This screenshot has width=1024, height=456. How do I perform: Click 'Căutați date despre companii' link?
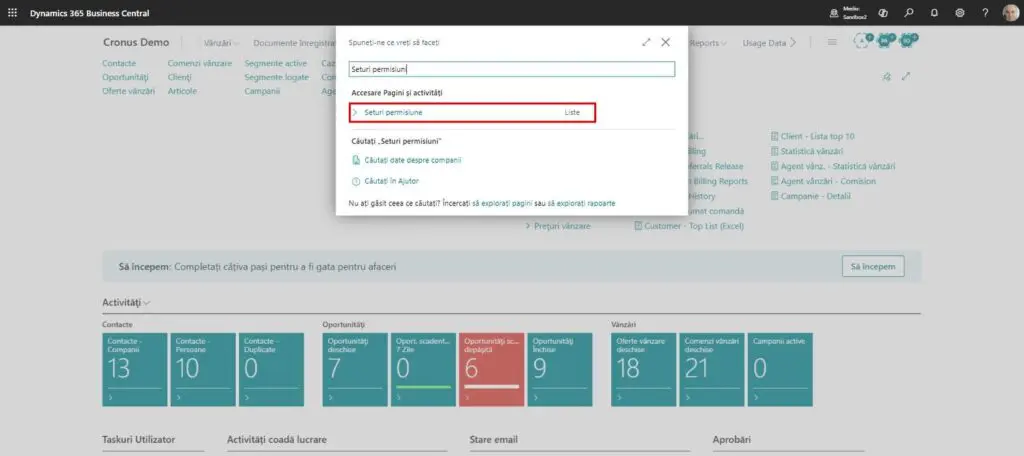tap(413, 160)
